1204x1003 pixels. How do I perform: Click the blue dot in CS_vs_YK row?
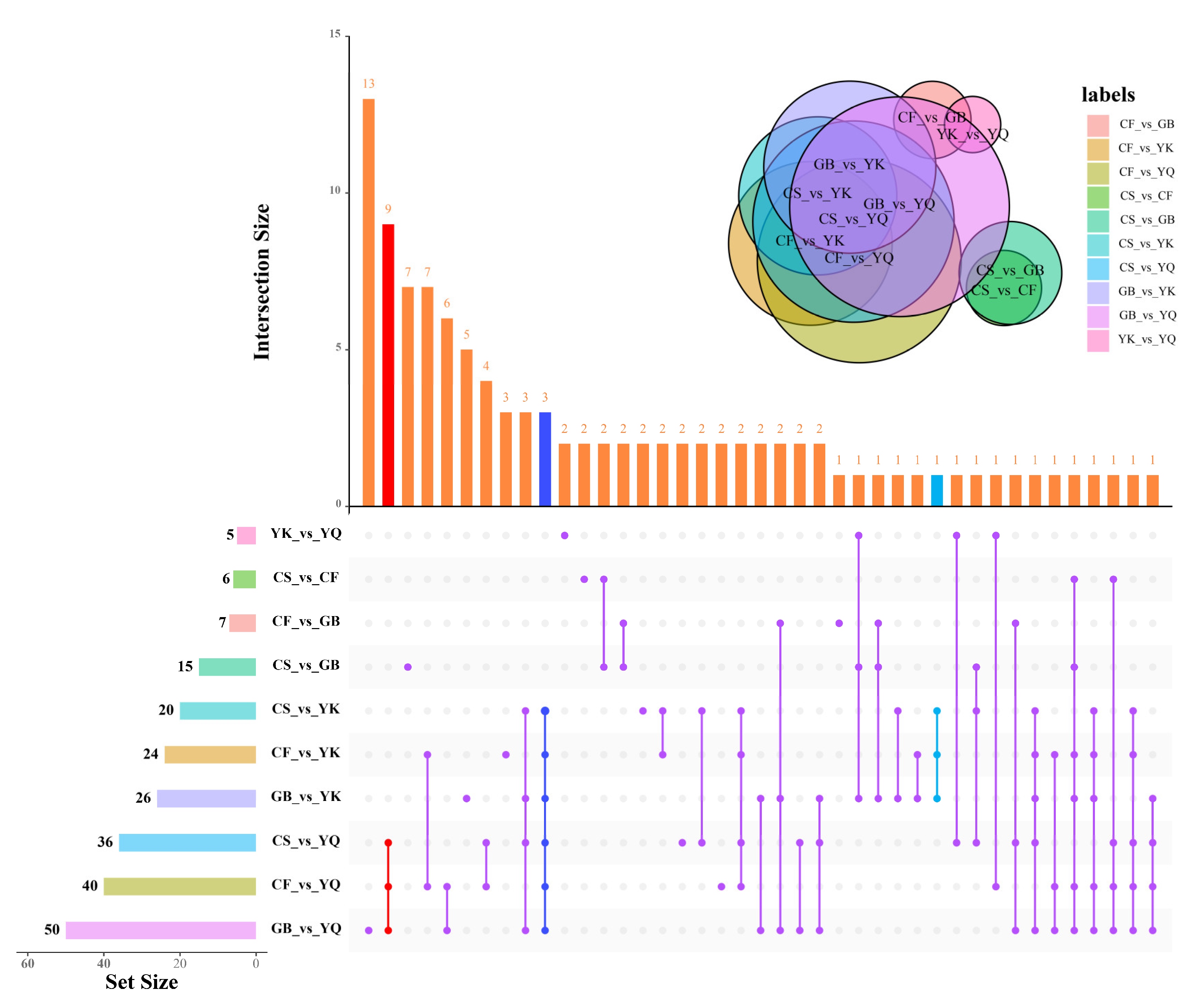click(545, 710)
